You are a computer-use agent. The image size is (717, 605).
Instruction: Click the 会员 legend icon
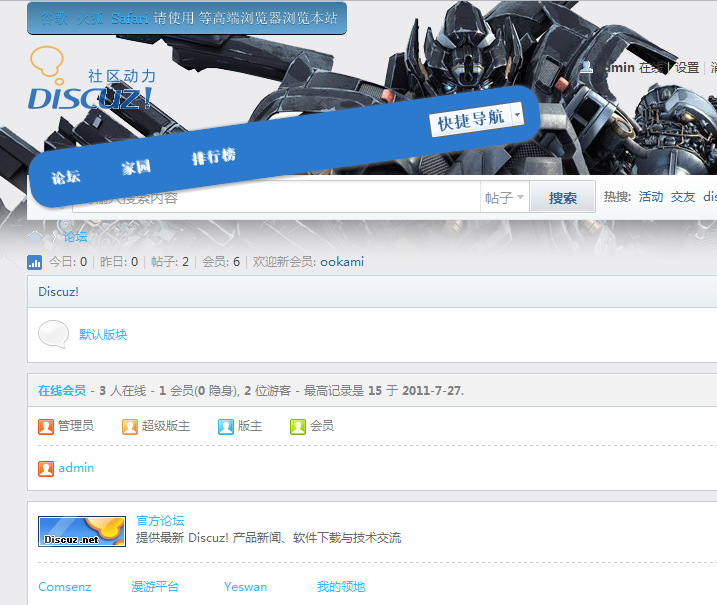pos(298,427)
